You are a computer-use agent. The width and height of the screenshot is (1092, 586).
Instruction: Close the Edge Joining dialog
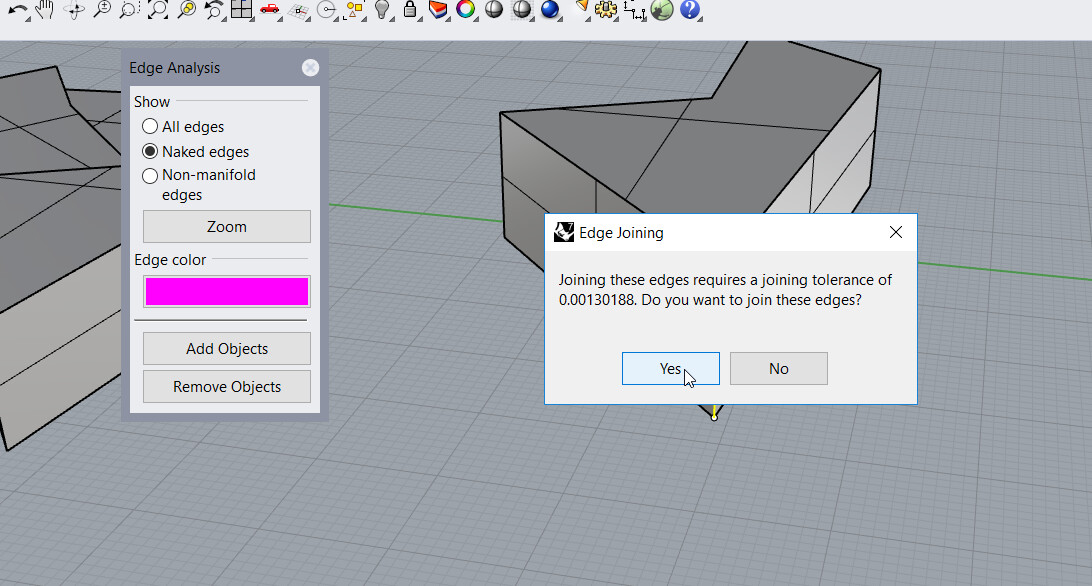896,232
